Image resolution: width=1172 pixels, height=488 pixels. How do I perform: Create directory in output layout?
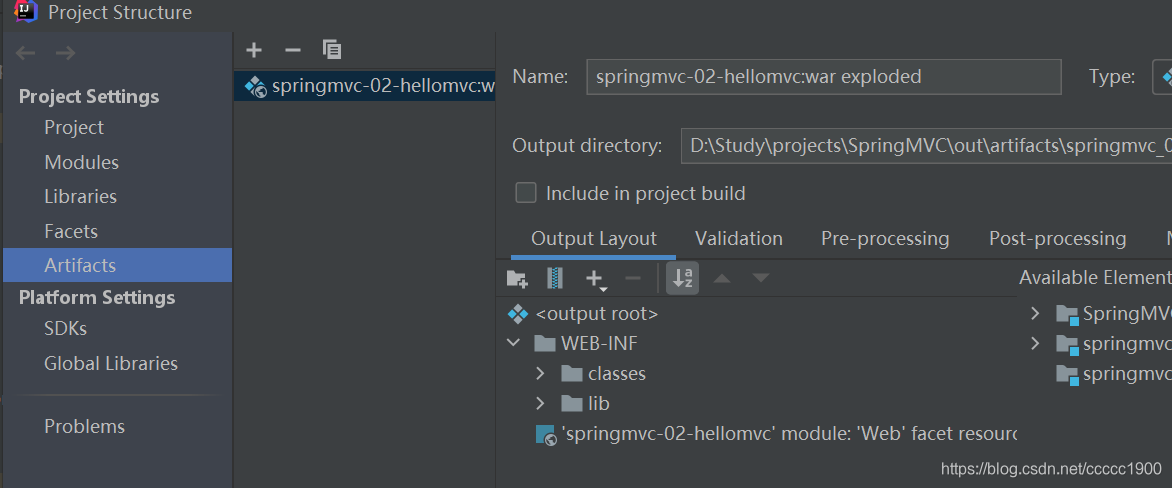pyautogui.click(x=517, y=279)
